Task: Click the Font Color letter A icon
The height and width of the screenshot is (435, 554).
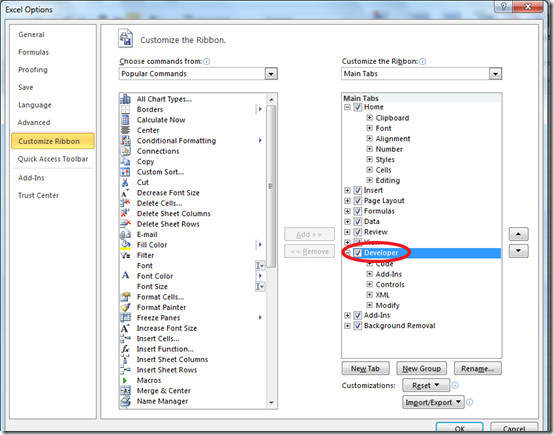Action: point(125,276)
